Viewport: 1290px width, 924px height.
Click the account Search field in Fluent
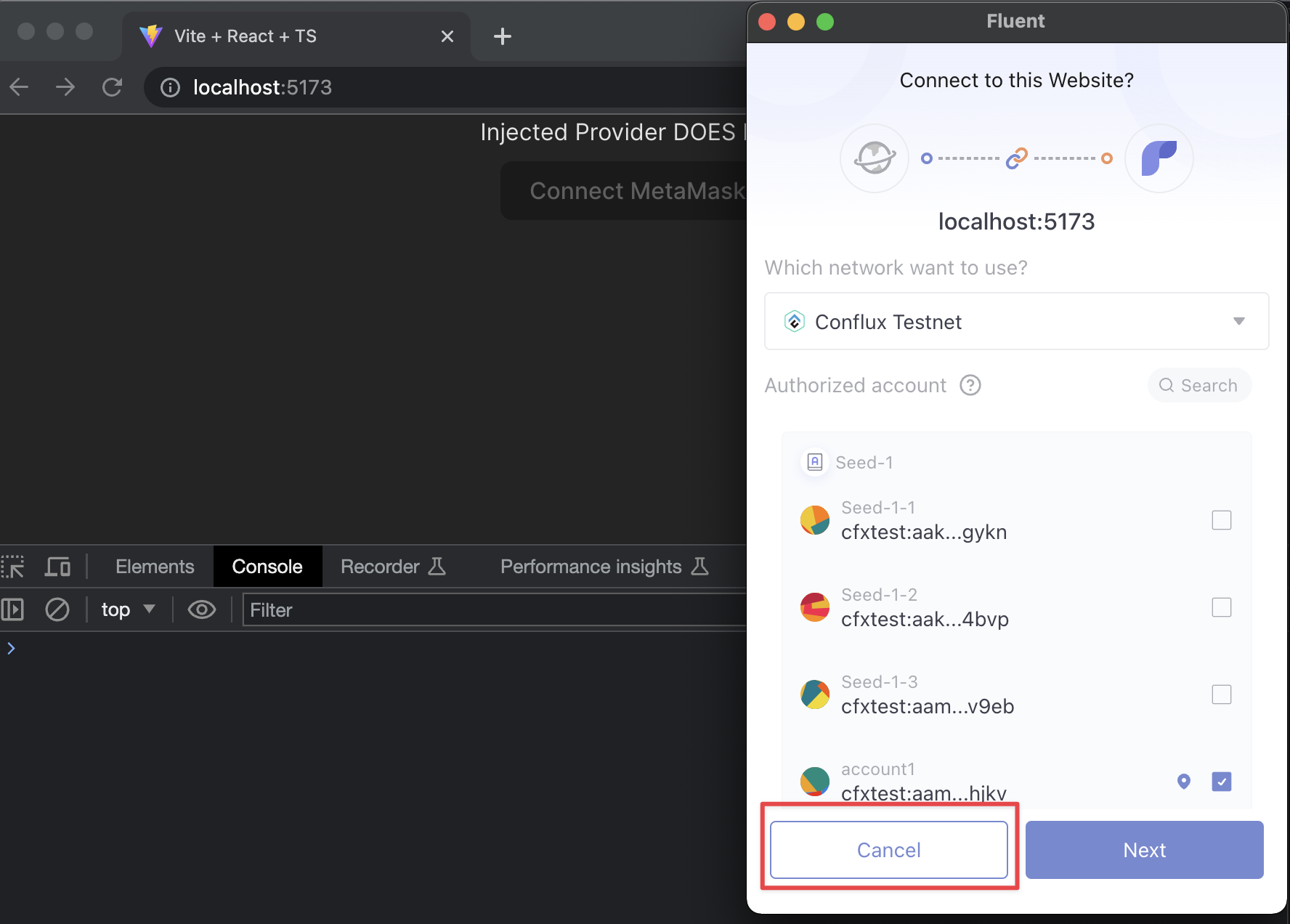coord(1199,385)
